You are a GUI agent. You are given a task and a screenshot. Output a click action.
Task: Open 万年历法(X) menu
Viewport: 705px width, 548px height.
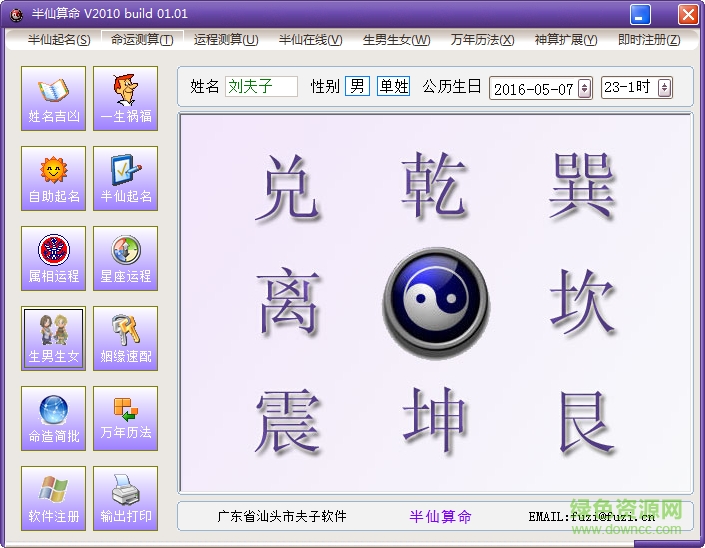[482, 40]
